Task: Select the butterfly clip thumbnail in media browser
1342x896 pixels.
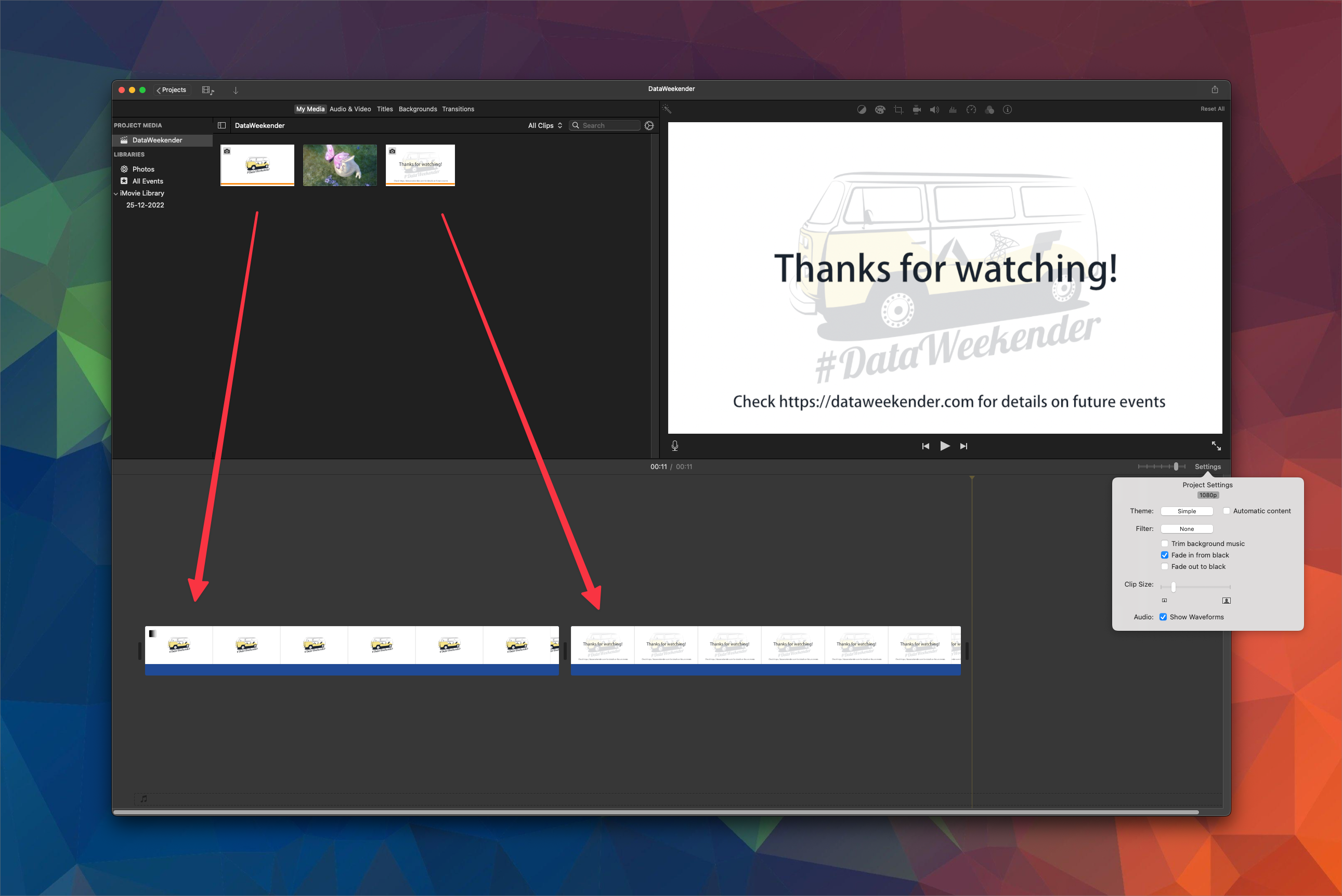Action: [x=340, y=165]
